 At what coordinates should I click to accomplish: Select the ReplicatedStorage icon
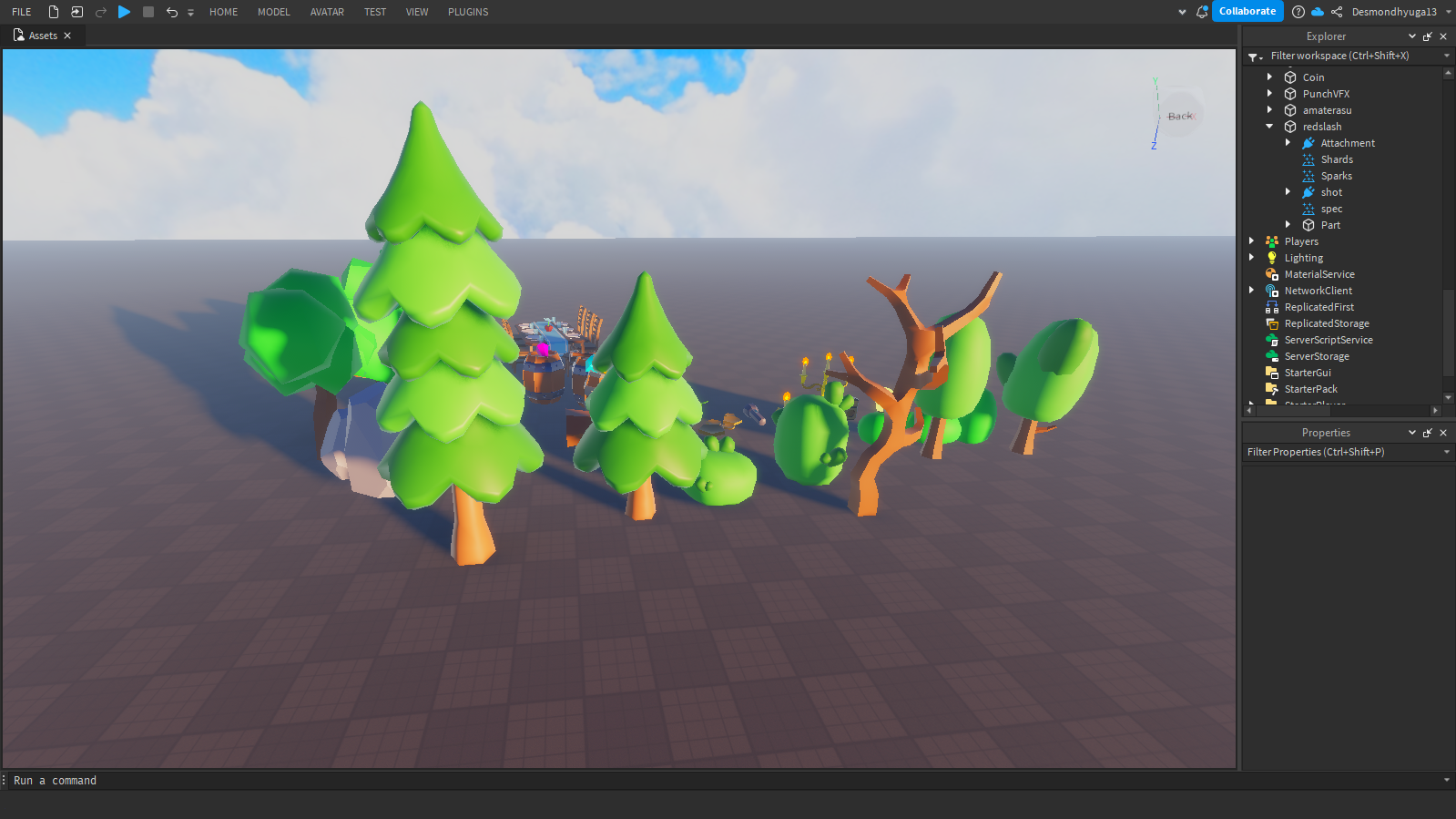click(1272, 323)
